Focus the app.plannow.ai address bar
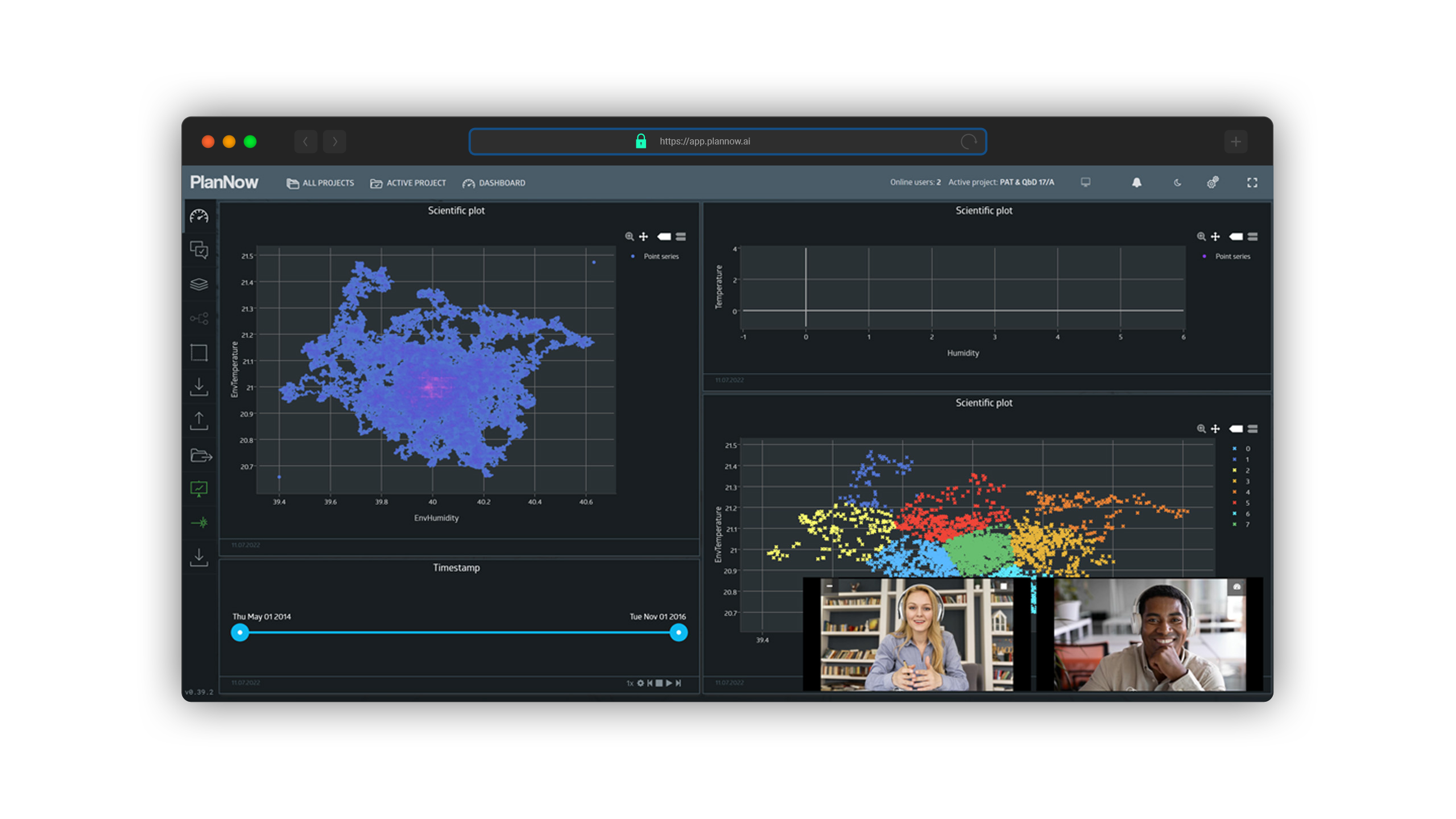This screenshot has height=819, width=1456. [727, 142]
